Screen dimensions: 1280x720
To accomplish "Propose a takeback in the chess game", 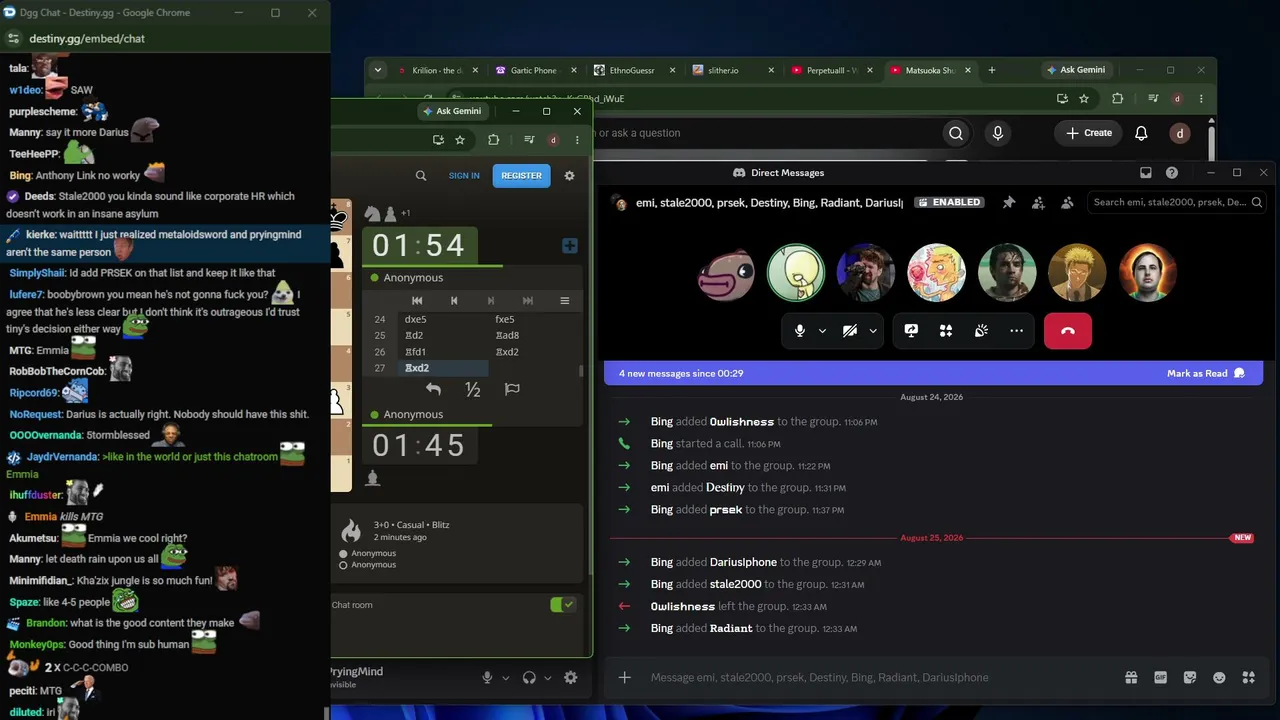I will (x=433, y=389).
